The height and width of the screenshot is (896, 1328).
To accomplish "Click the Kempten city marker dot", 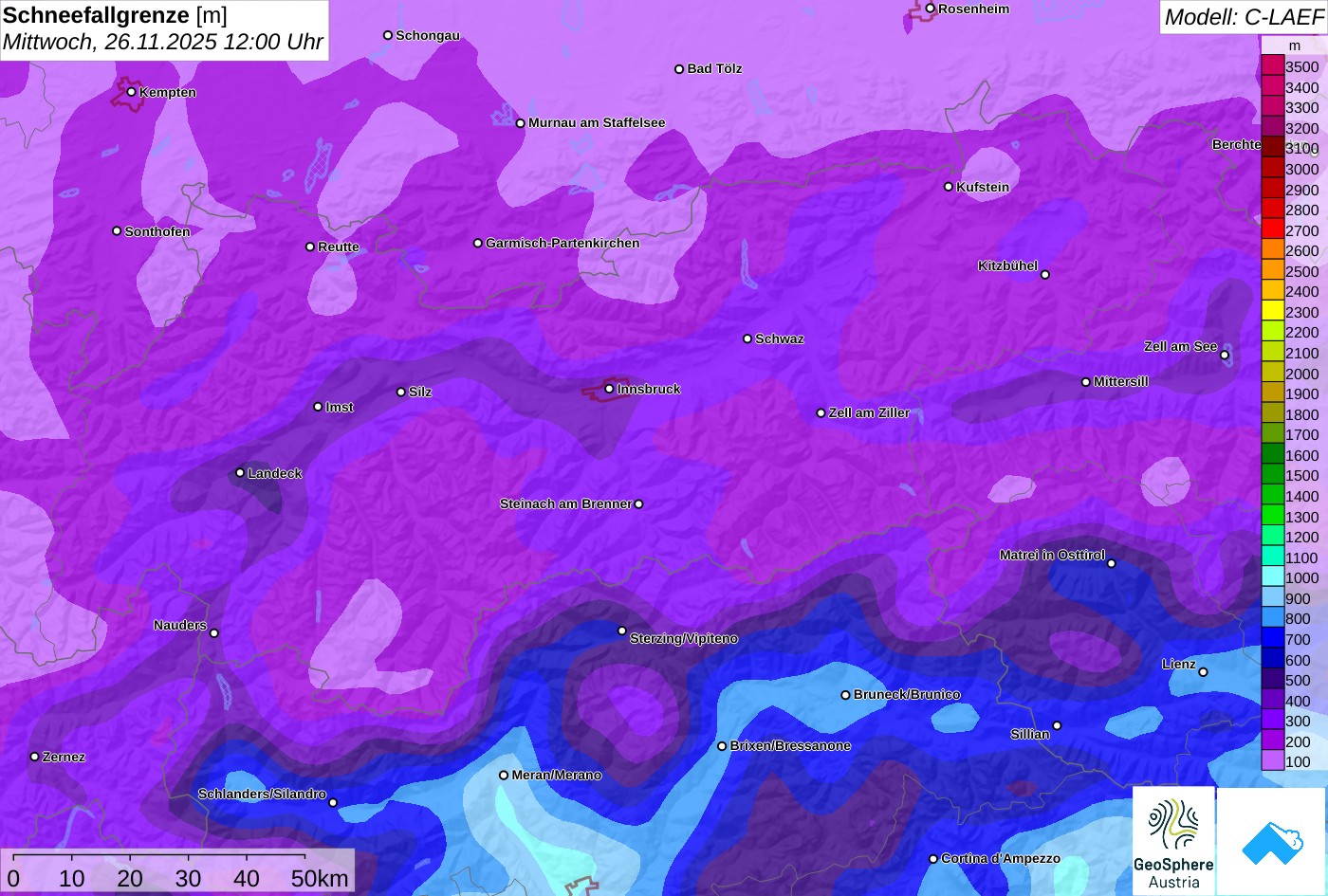I will (131, 92).
